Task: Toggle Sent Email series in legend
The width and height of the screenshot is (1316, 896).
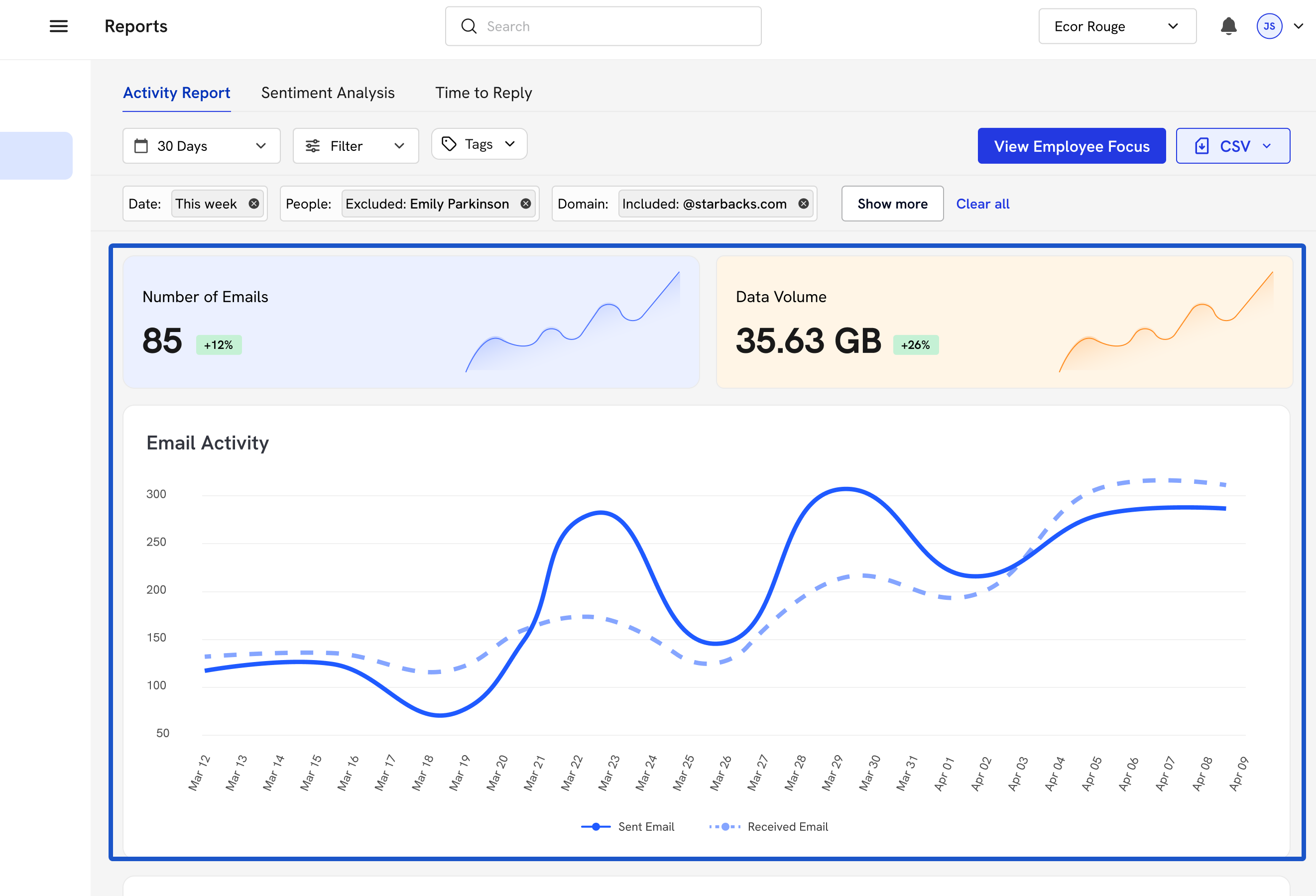Action: coord(627,826)
